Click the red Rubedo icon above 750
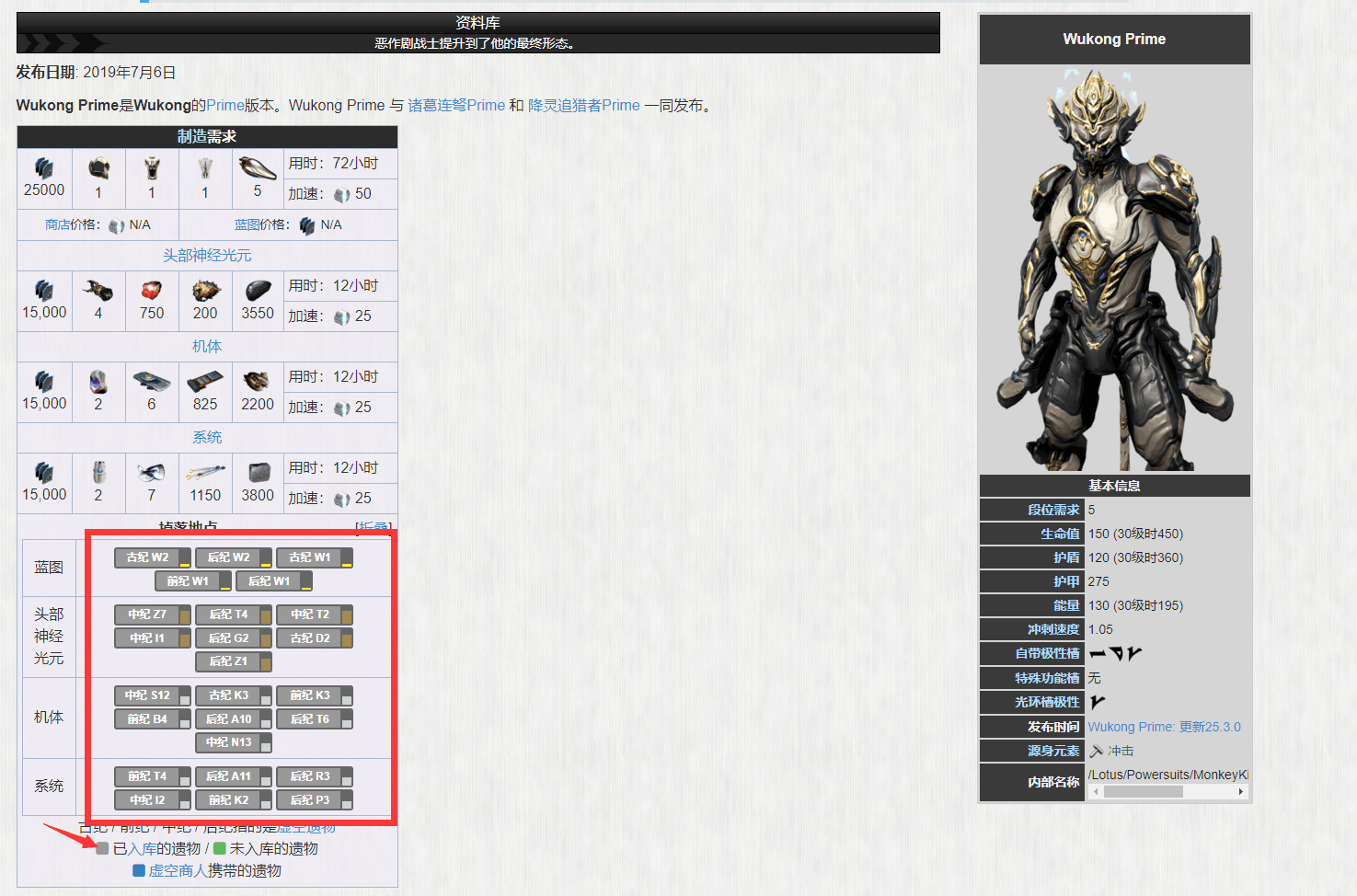Screen dimensions: 1357x896 coord(152,291)
